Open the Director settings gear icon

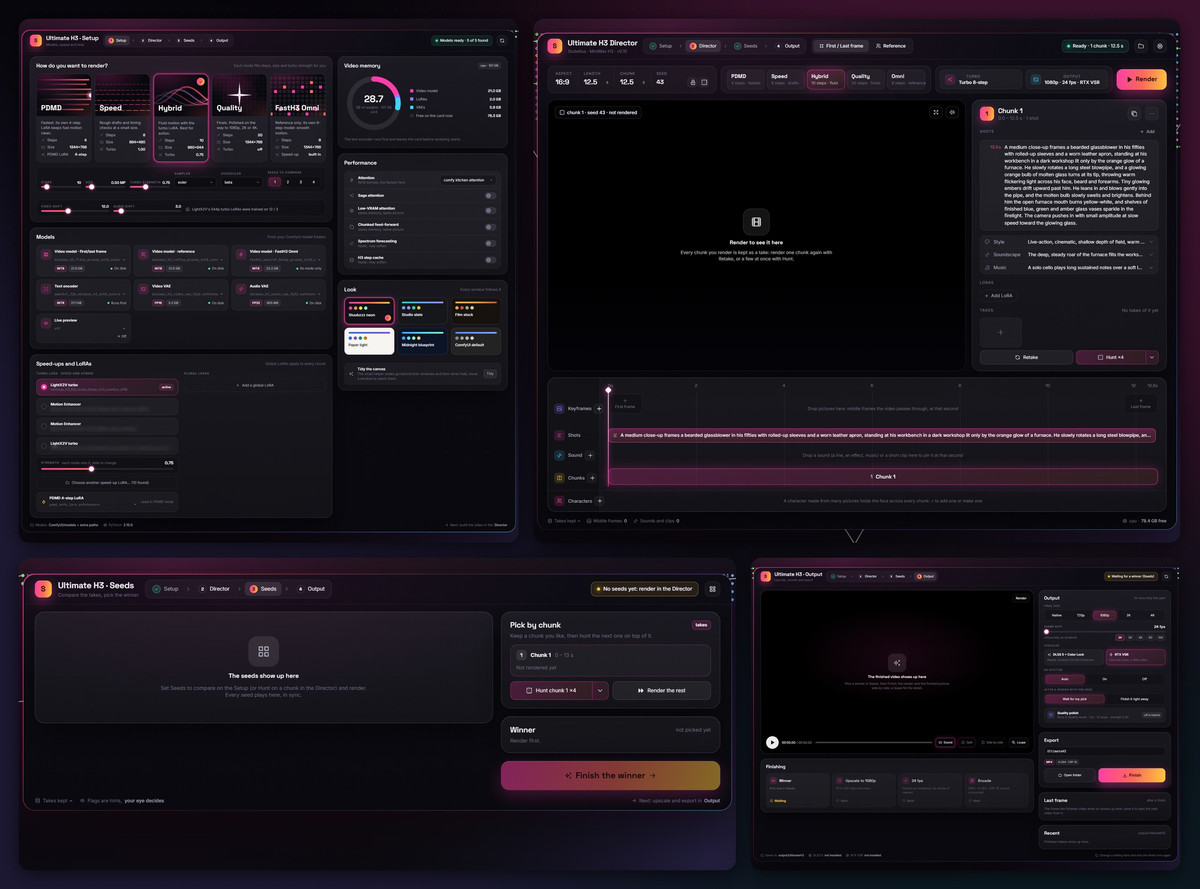1160,46
